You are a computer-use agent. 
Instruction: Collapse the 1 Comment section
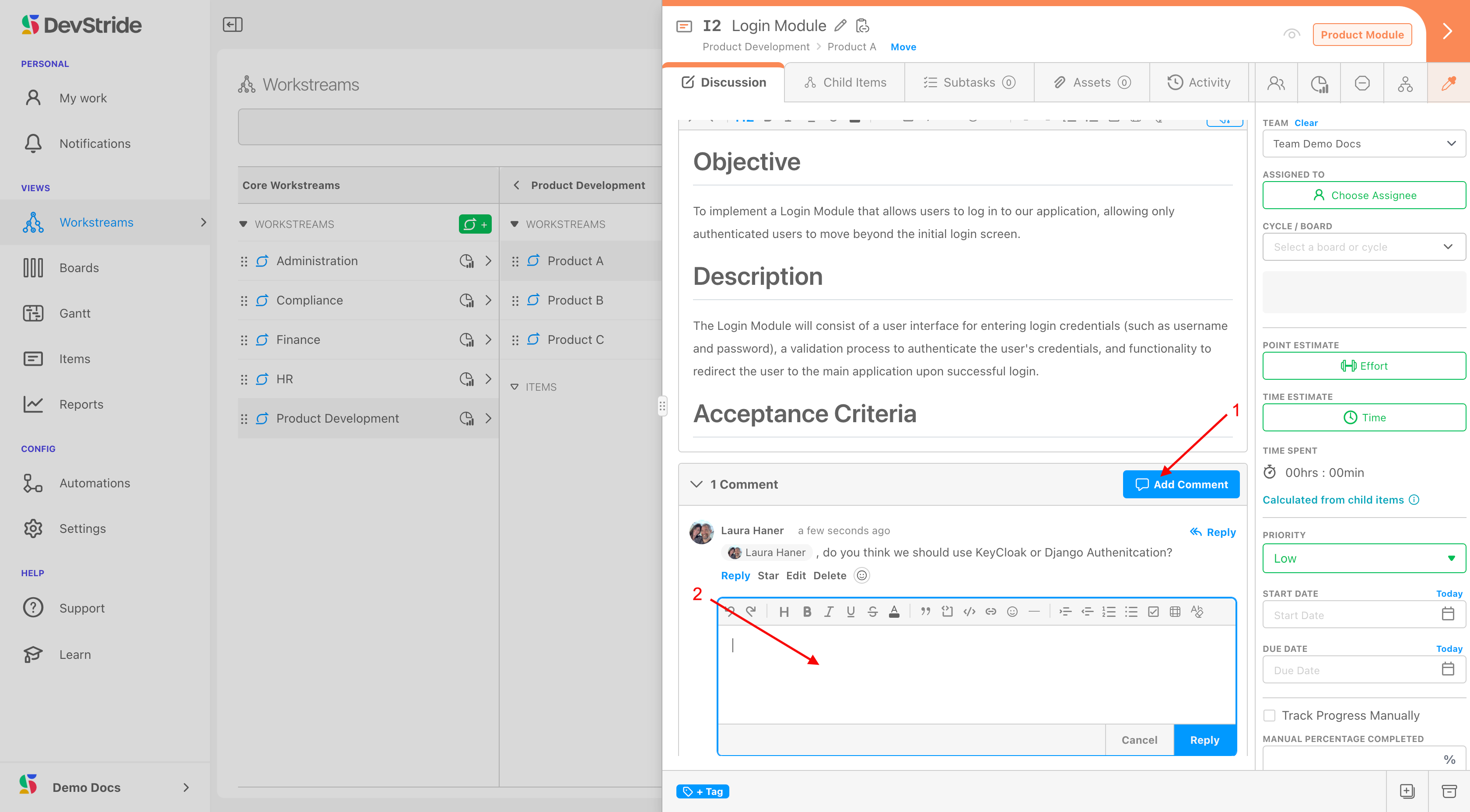[x=696, y=484]
